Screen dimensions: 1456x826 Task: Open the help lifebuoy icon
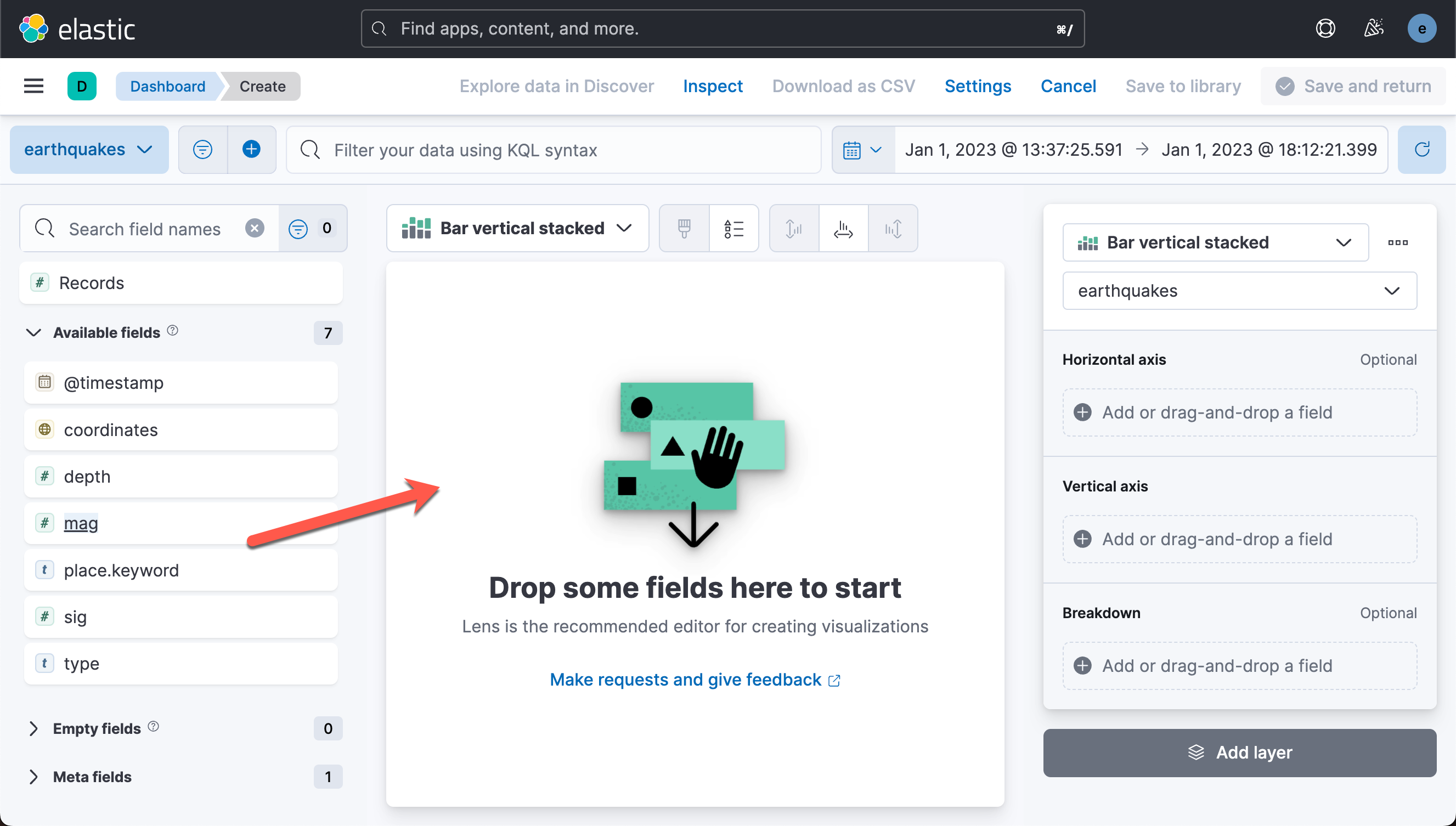pos(1325,29)
